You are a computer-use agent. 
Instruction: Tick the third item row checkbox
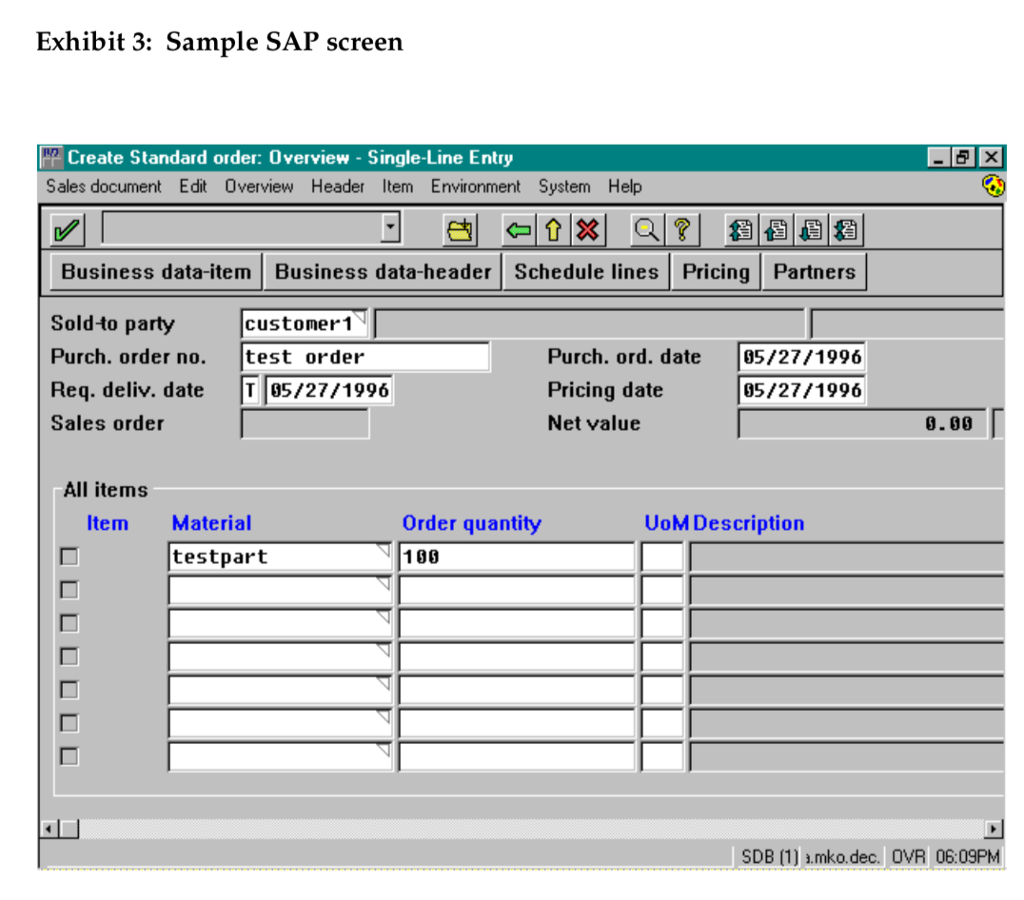tap(69, 623)
